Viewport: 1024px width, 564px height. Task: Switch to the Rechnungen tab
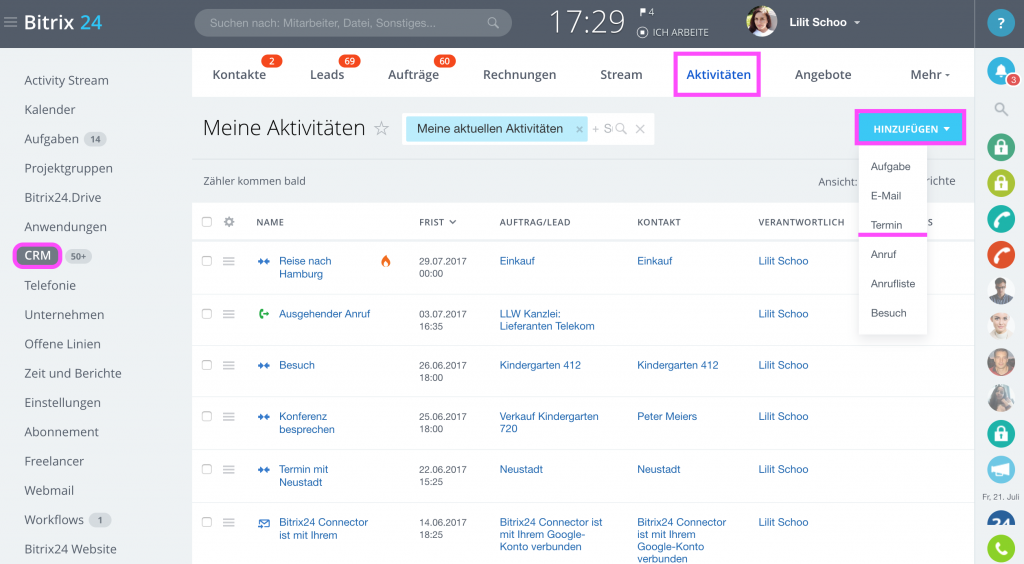click(519, 75)
